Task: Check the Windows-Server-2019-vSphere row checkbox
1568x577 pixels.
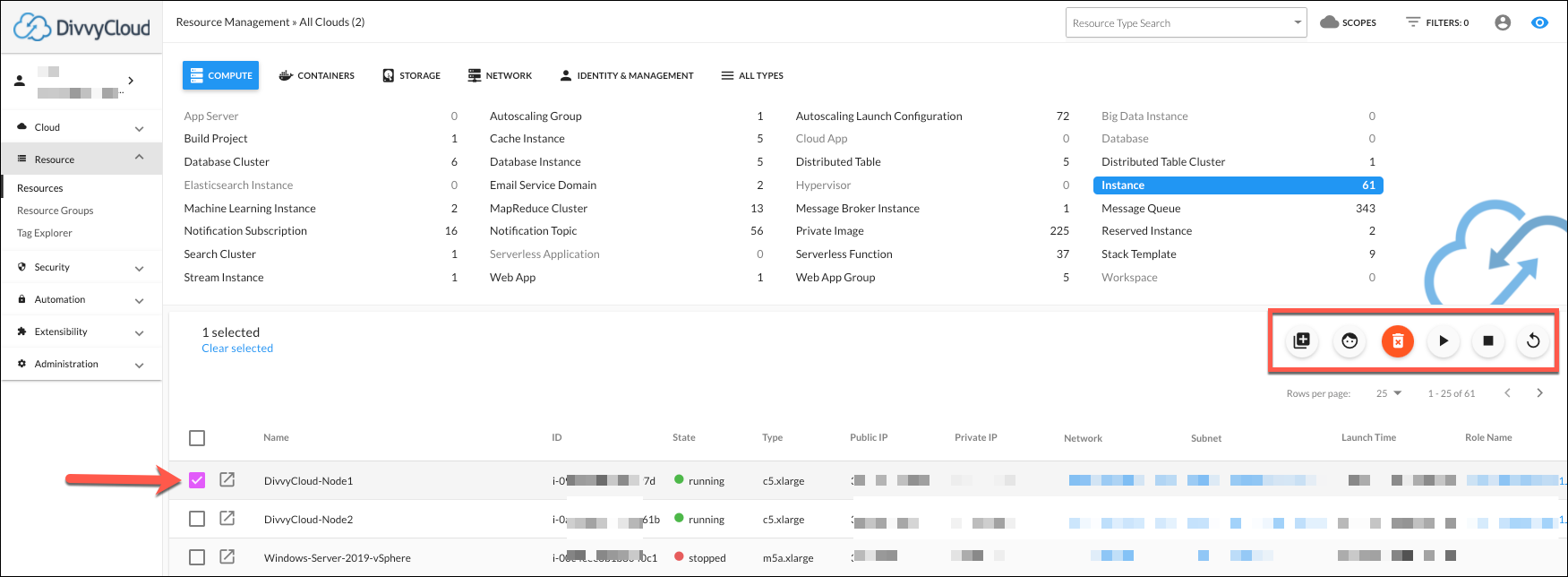Action: tap(197, 557)
